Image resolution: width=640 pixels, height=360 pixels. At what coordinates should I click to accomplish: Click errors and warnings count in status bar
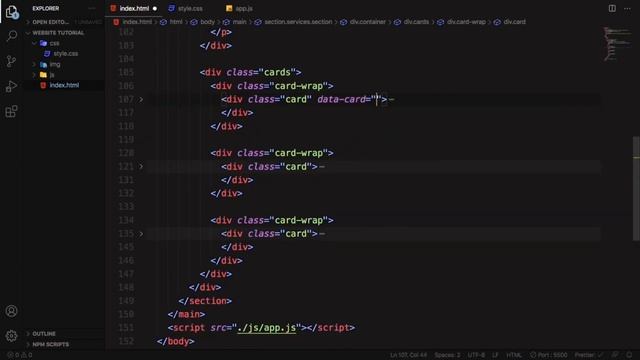tap(20, 355)
